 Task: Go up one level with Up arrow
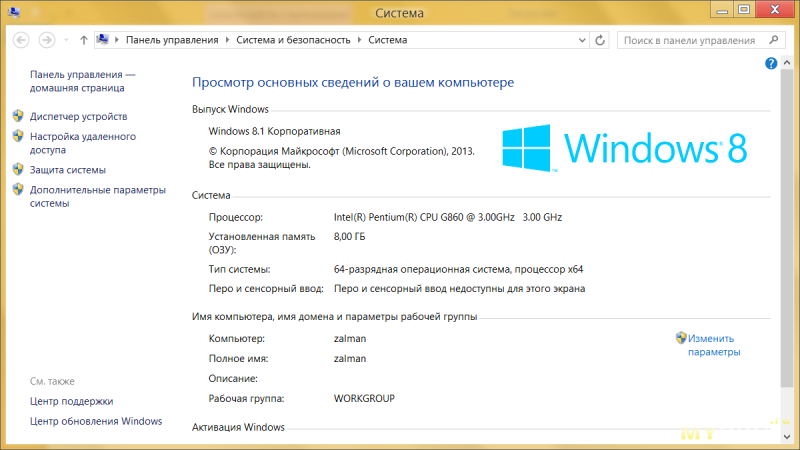click(84, 40)
